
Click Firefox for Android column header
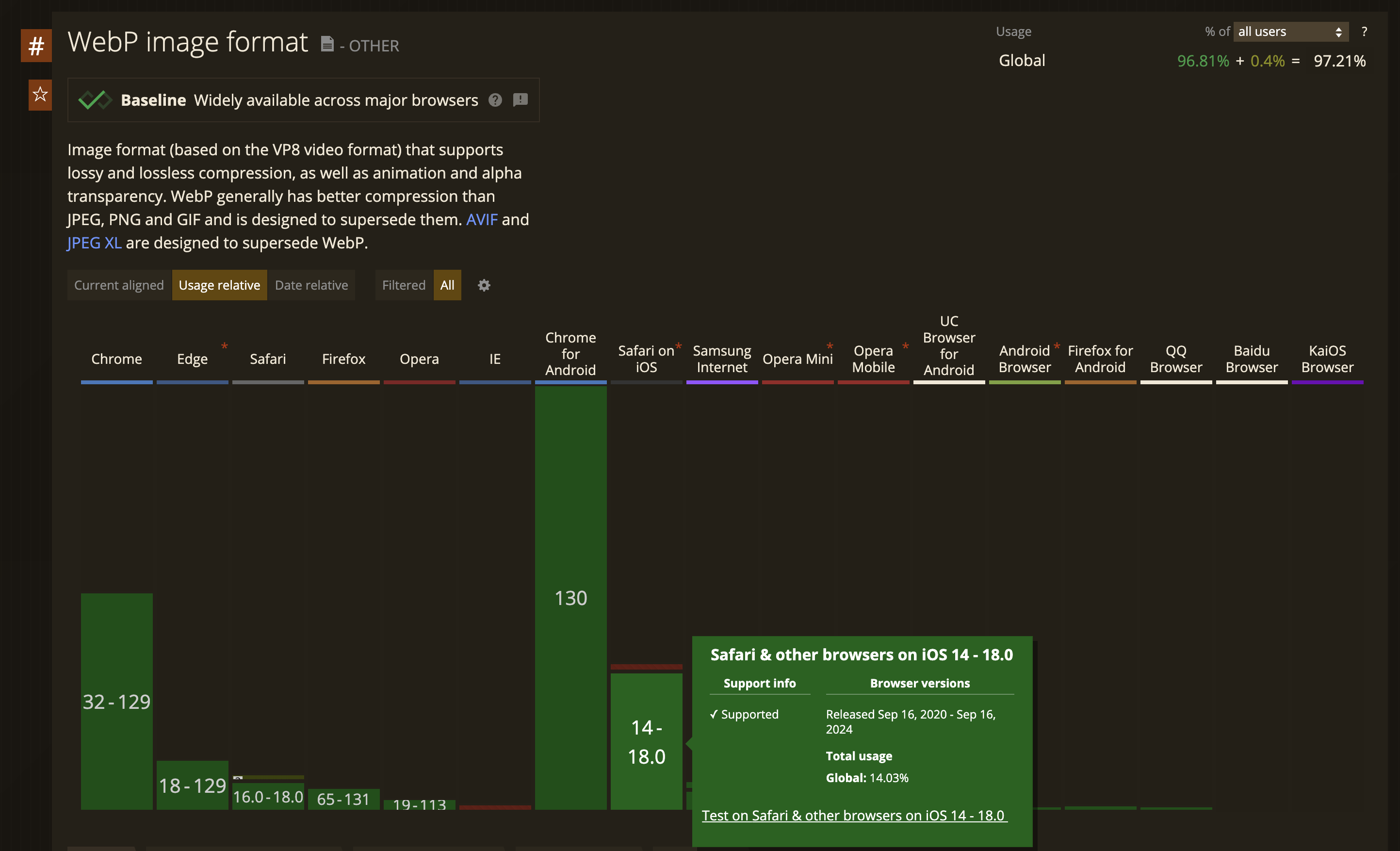pyautogui.click(x=1100, y=359)
